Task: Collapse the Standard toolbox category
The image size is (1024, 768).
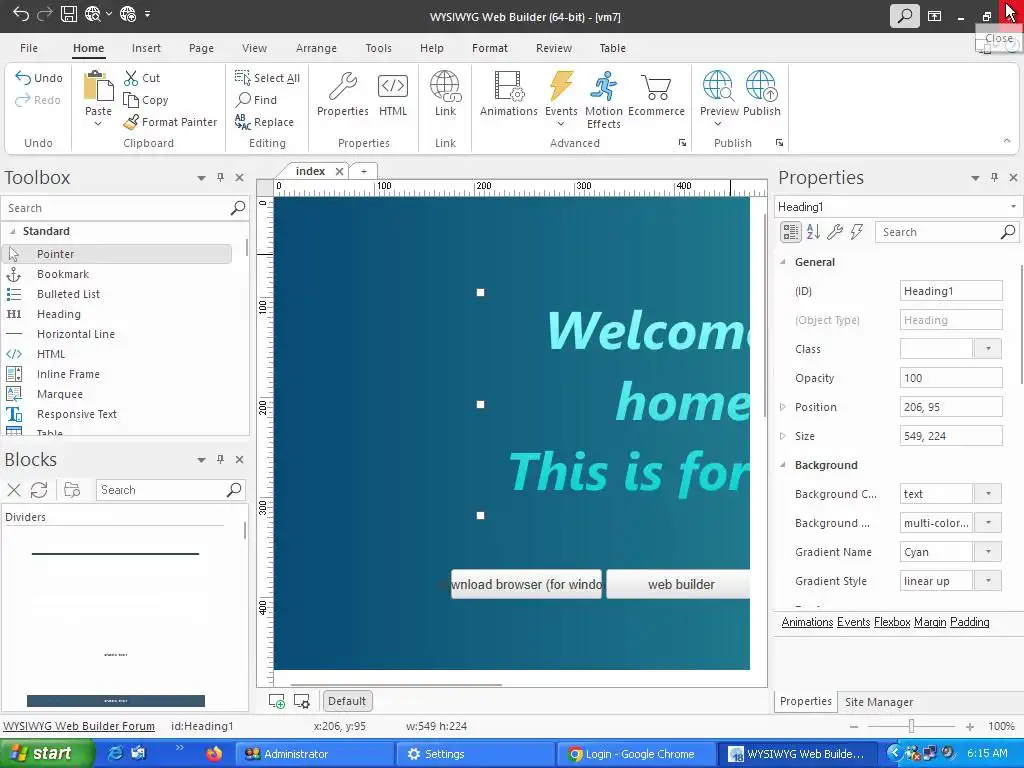Action: click(x=13, y=231)
